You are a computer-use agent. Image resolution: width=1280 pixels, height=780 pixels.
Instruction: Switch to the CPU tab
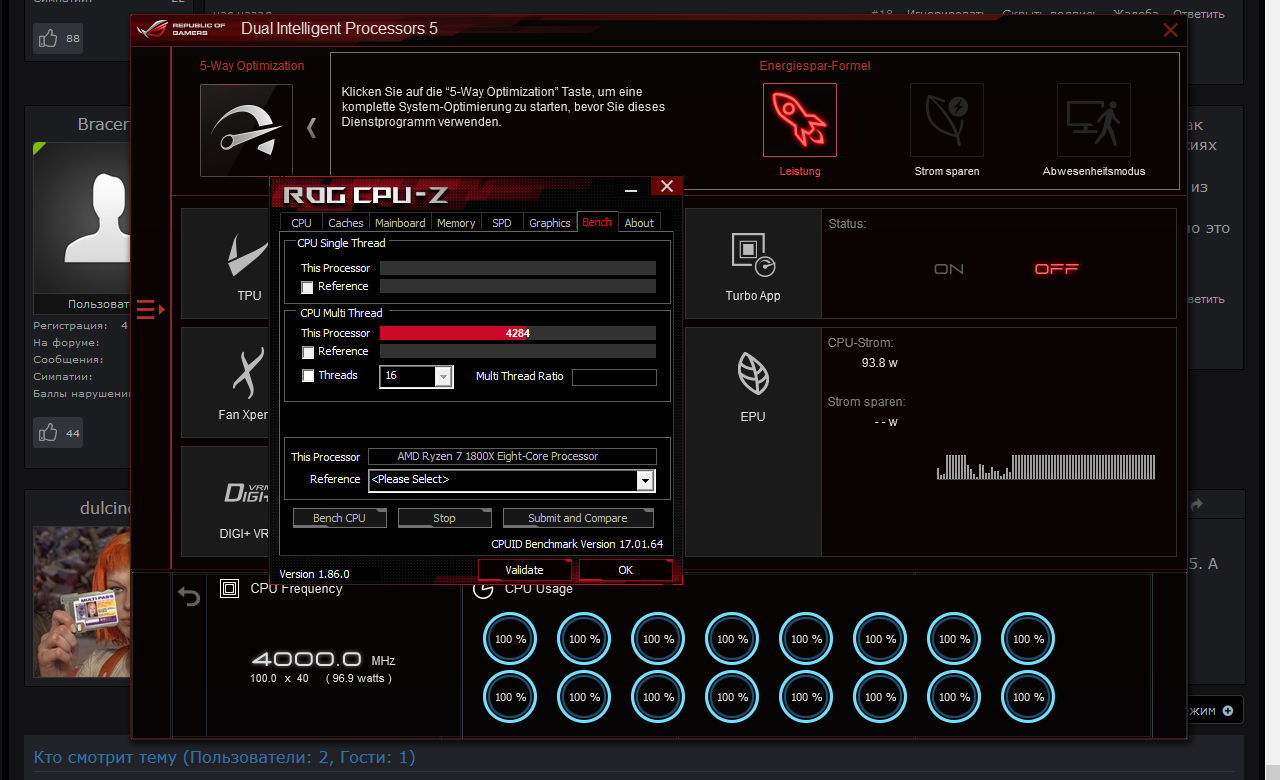pyautogui.click(x=301, y=223)
